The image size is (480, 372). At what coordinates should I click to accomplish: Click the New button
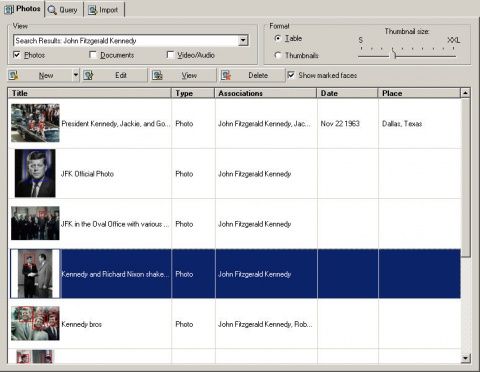coord(39,75)
